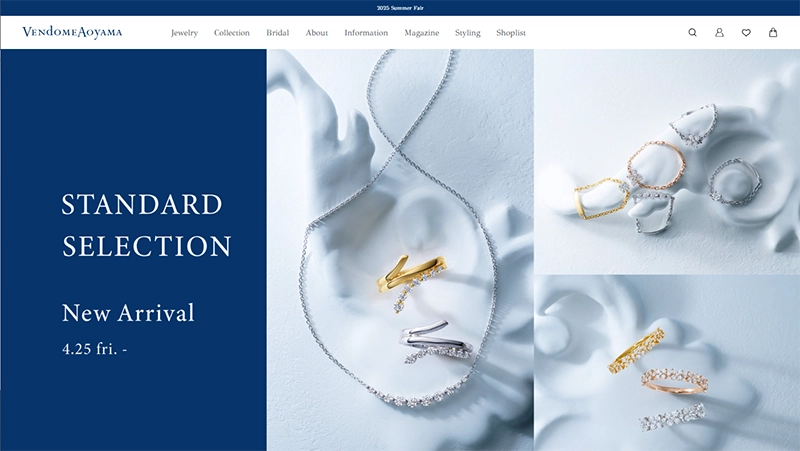Open the Jewelry menu
The width and height of the screenshot is (800, 451).
pos(184,33)
